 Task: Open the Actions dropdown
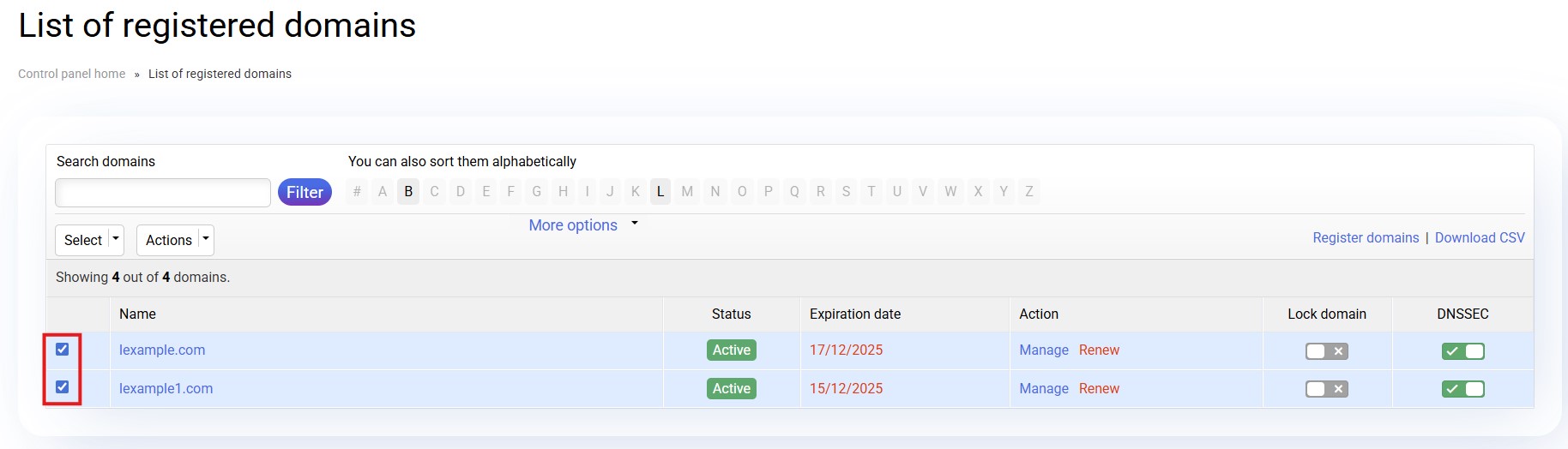tap(175, 240)
